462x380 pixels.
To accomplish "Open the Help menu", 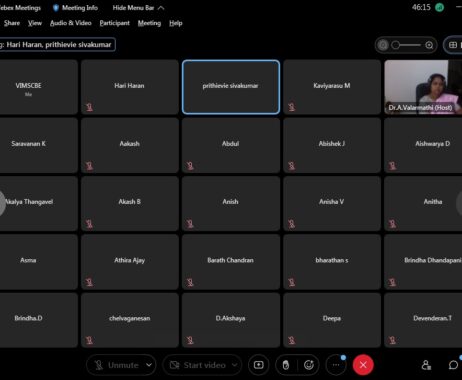I will [176, 23].
